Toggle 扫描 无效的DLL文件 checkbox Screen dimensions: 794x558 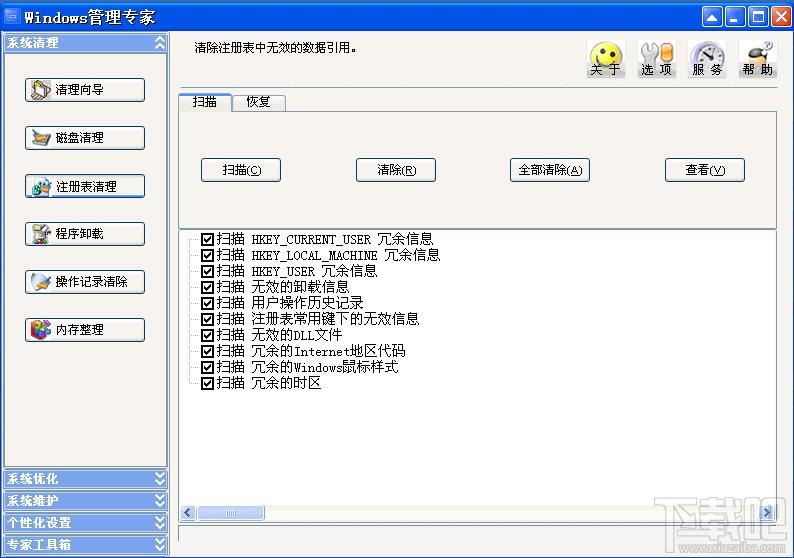coord(207,335)
